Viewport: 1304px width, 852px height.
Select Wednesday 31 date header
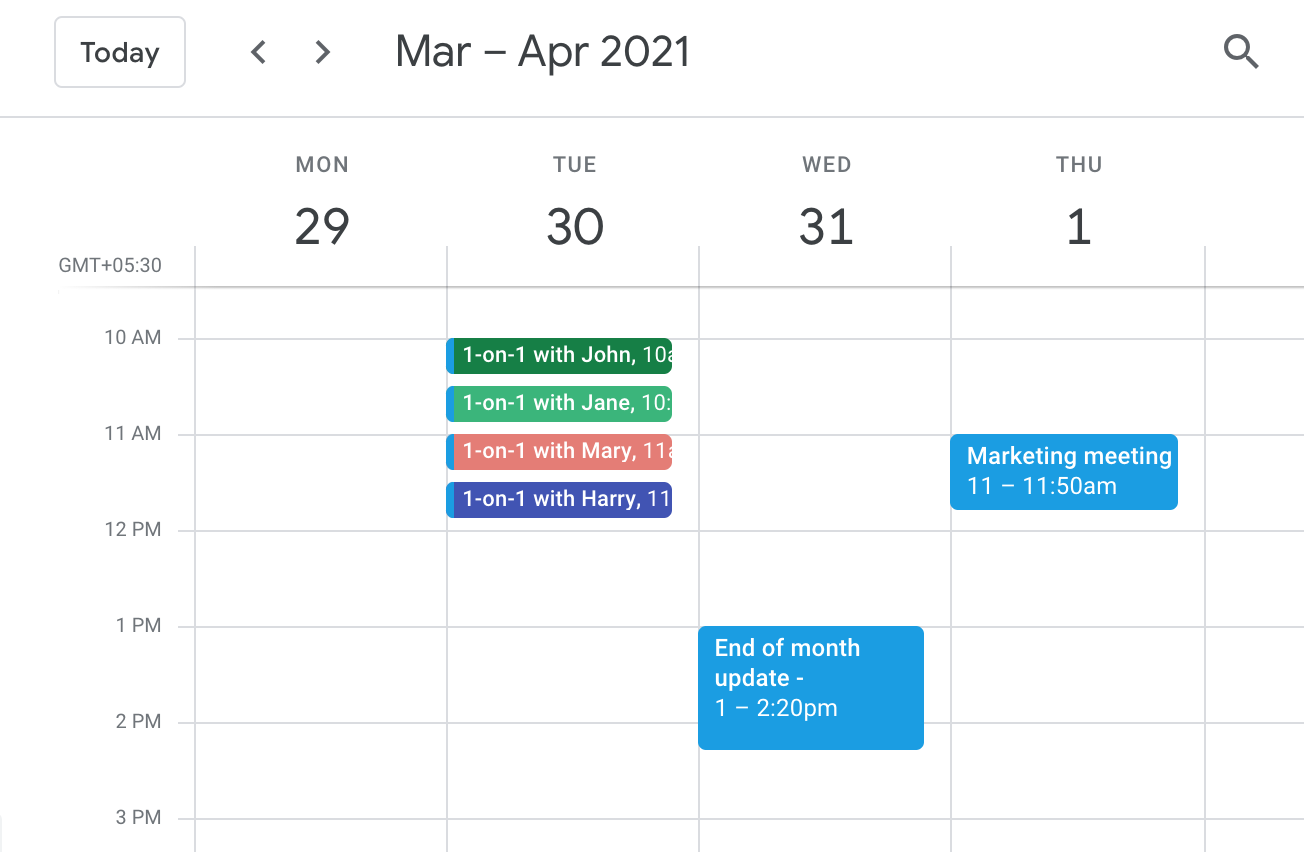point(826,228)
